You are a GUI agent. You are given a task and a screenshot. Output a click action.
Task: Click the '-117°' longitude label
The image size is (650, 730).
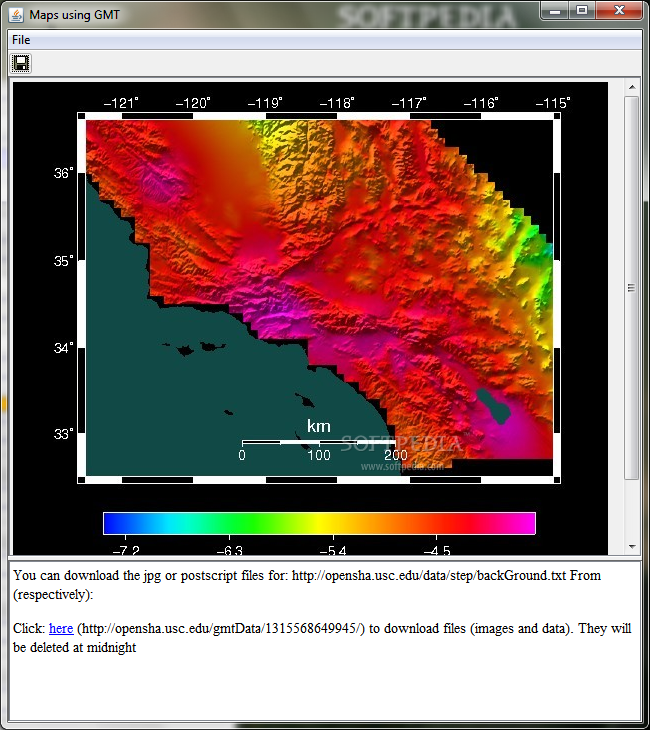pyautogui.click(x=409, y=103)
